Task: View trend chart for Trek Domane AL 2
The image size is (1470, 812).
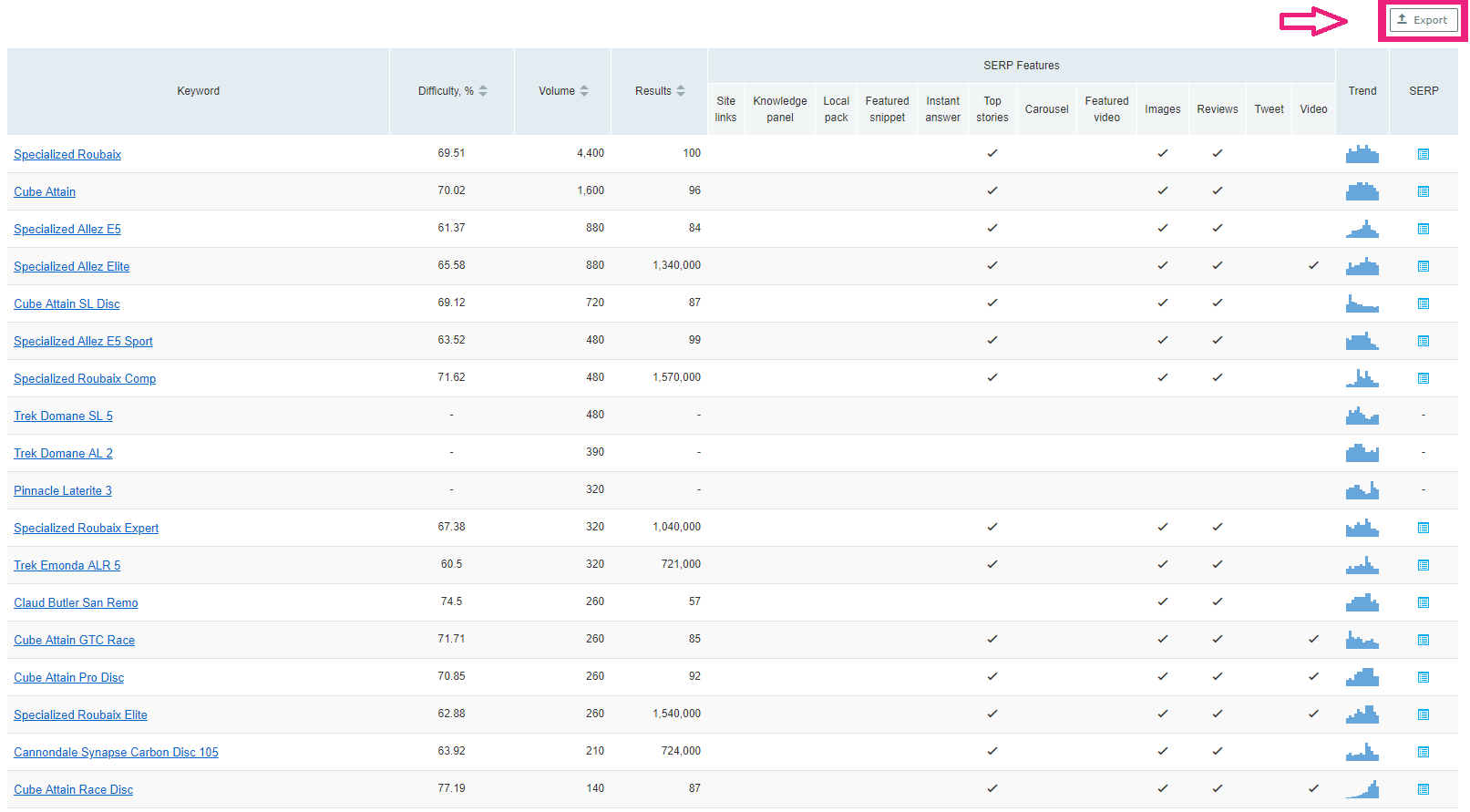Action: pos(1362,453)
